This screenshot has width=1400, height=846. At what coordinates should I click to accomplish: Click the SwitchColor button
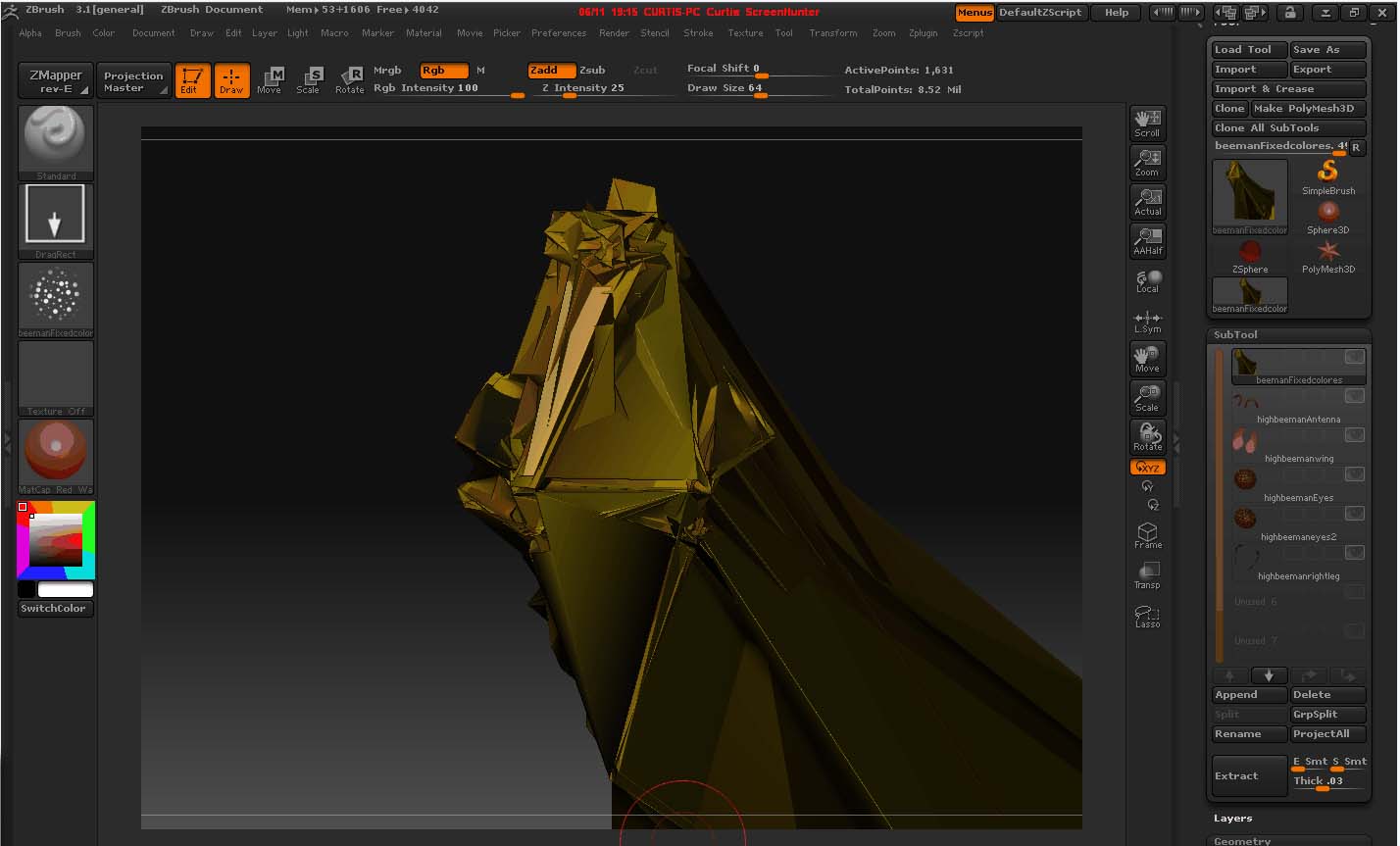point(56,609)
